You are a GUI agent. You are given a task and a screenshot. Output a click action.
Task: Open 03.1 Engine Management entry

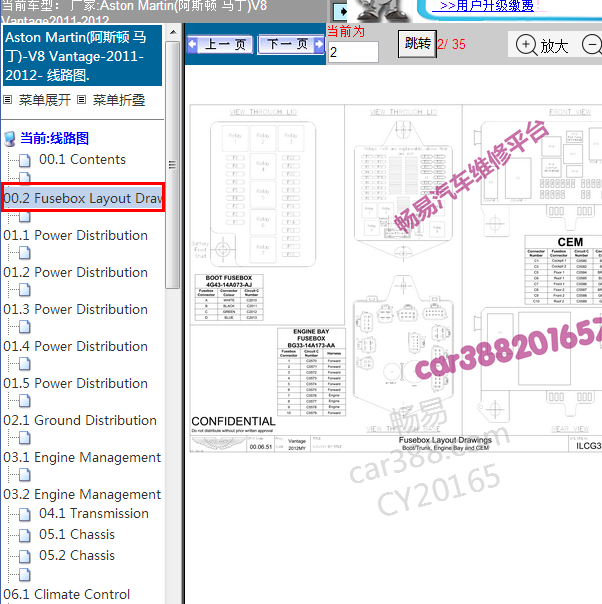click(82, 457)
